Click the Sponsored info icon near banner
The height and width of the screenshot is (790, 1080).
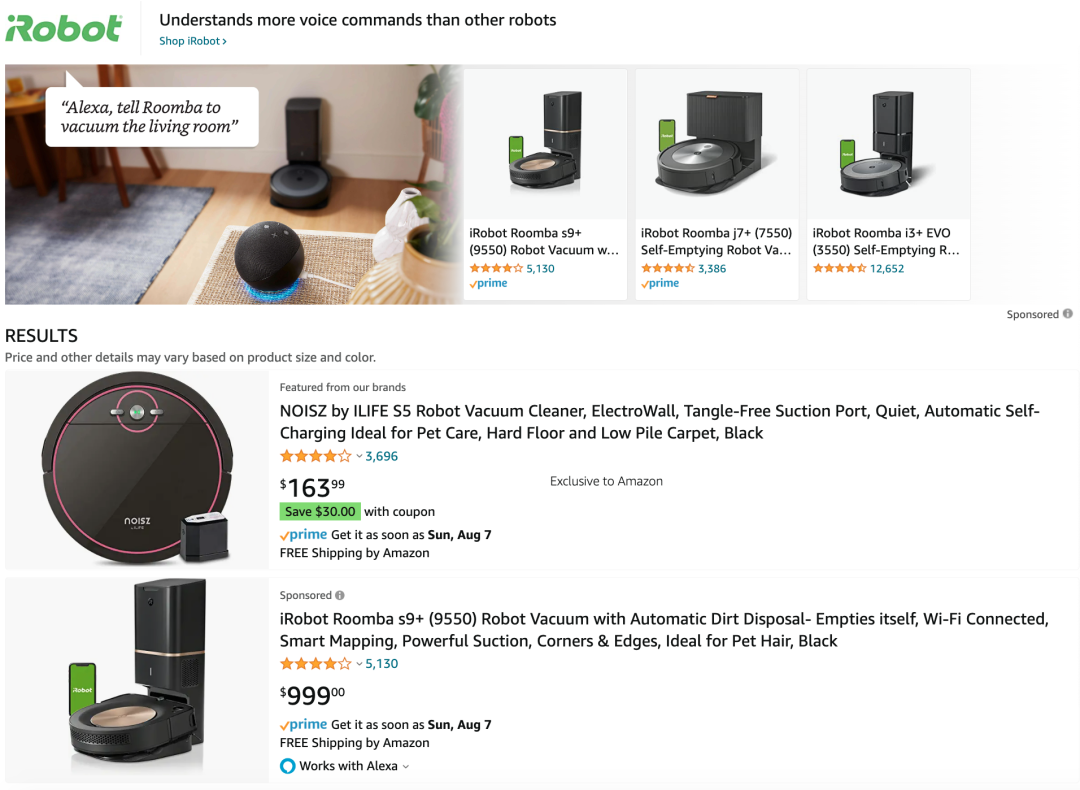pyautogui.click(x=1068, y=313)
